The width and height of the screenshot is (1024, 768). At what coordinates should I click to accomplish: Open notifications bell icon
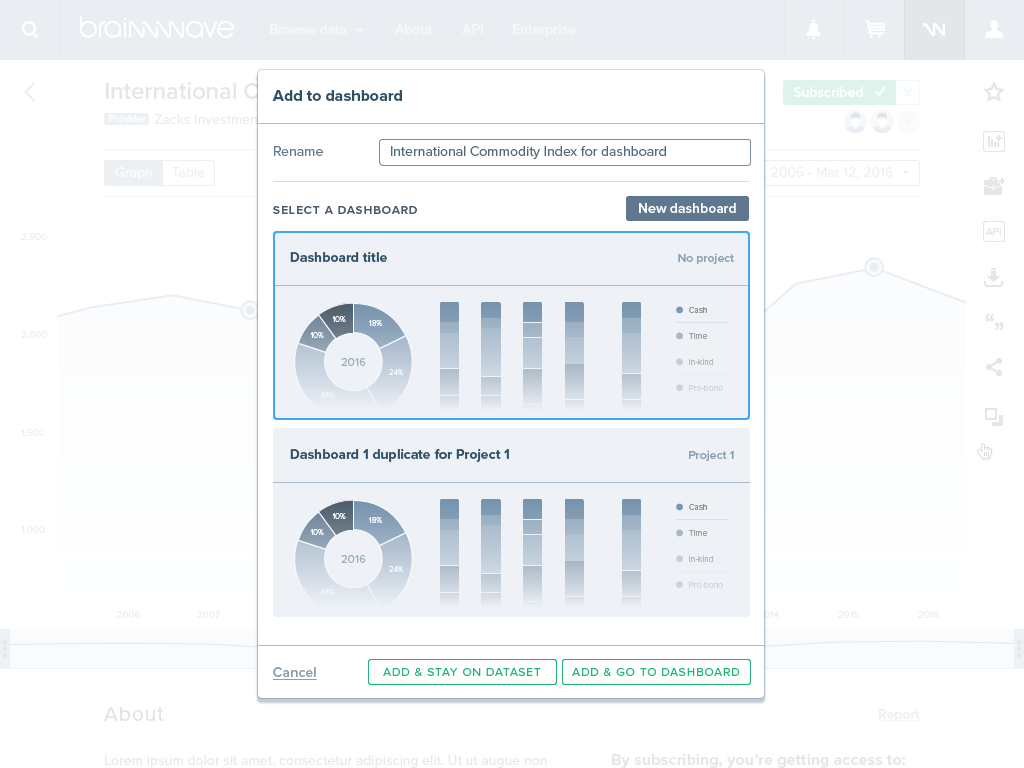(x=813, y=29)
